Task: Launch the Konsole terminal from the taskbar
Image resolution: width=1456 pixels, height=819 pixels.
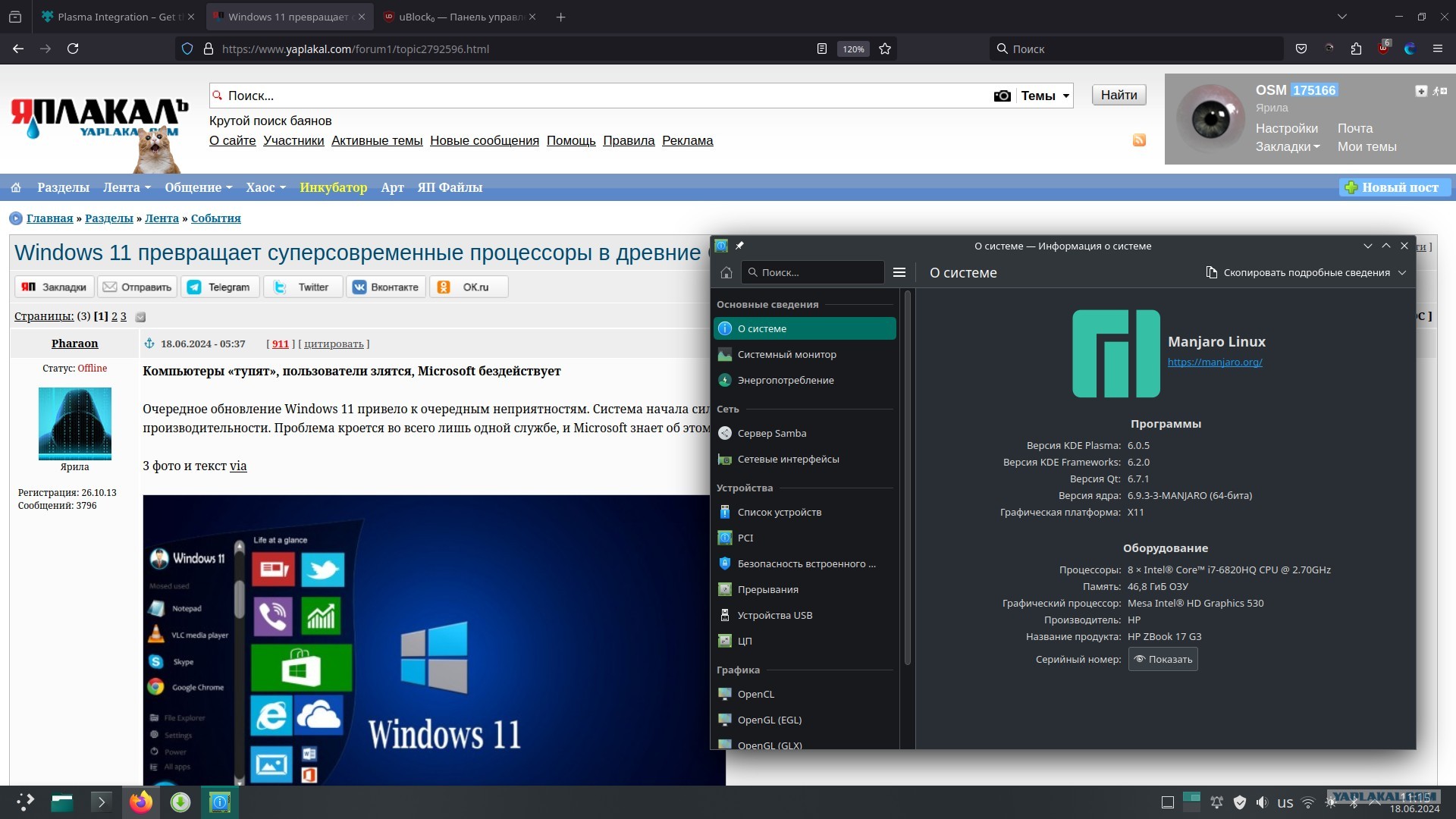Action: tap(101, 802)
